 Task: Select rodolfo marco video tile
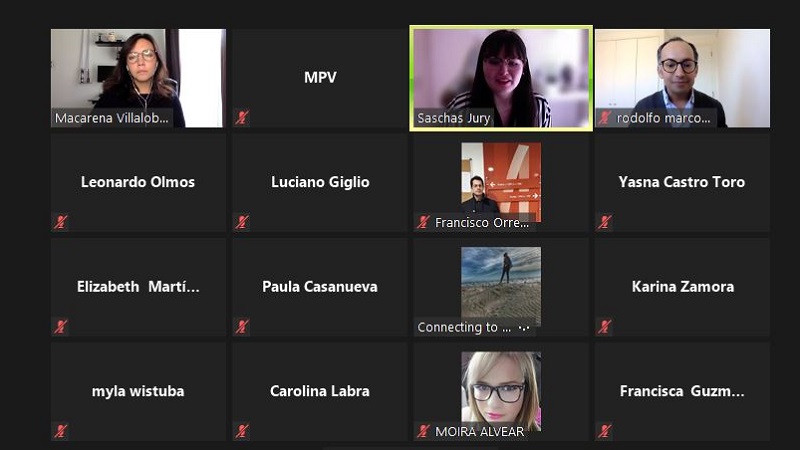[x=683, y=78]
